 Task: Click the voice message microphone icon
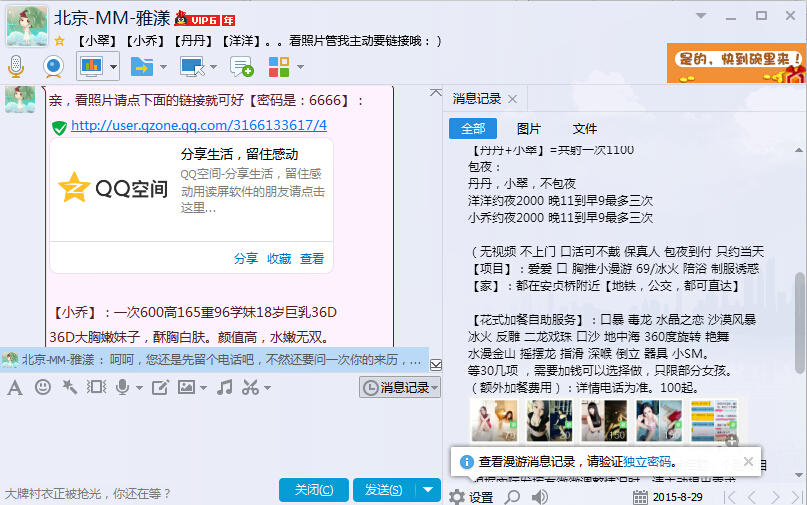122,387
